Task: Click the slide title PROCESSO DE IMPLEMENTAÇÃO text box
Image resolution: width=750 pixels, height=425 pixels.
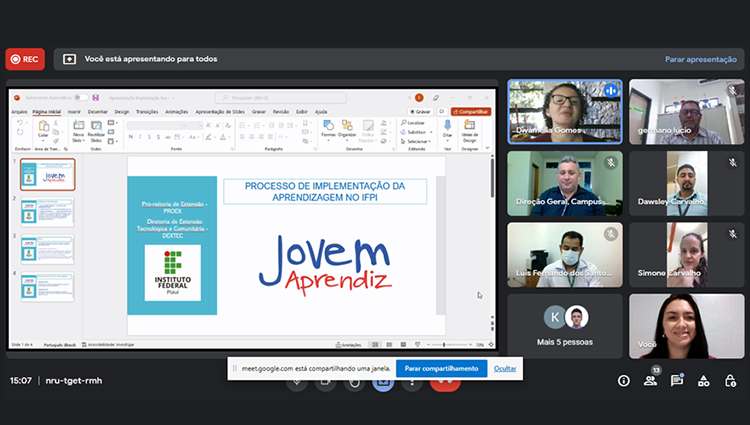Action: (x=325, y=192)
